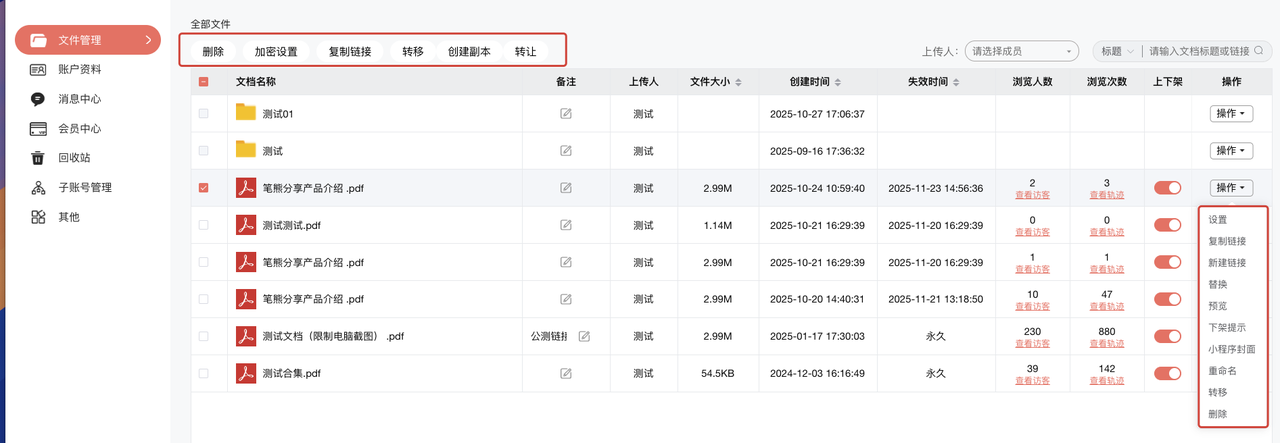1280x443 pixels.
Task: Click the search magnifier icon
Action: [1260, 51]
